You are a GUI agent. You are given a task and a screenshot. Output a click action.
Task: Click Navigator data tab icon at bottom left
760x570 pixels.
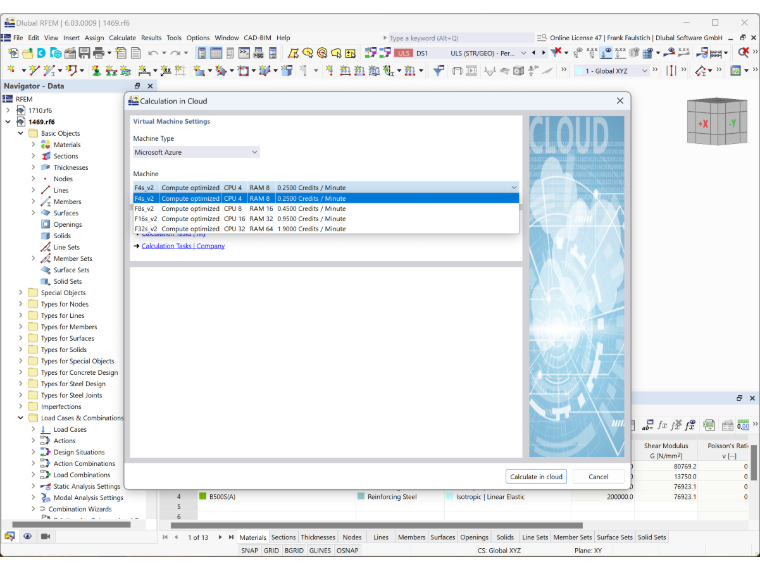coord(10,536)
